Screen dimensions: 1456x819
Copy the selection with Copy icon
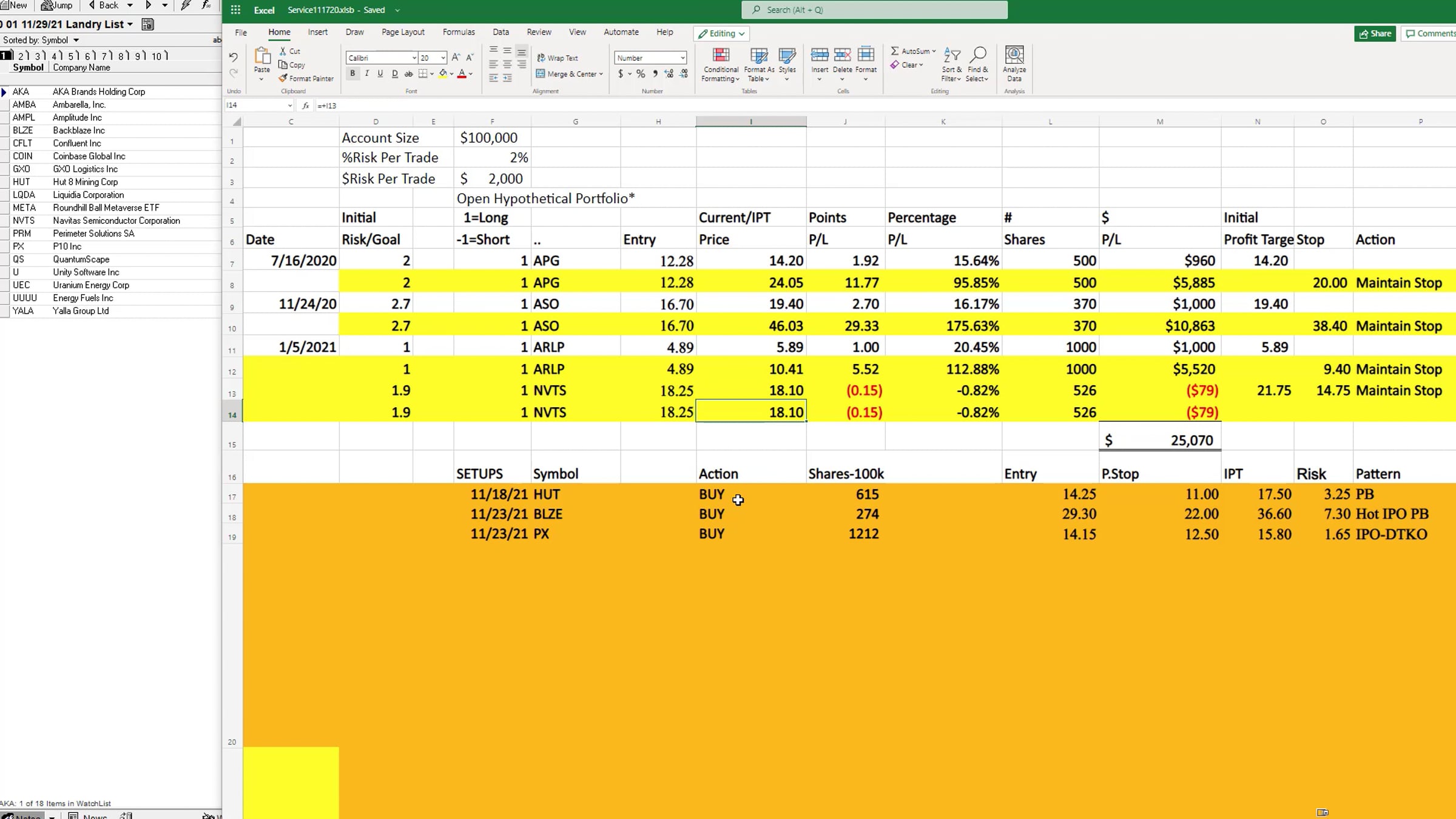click(x=292, y=65)
